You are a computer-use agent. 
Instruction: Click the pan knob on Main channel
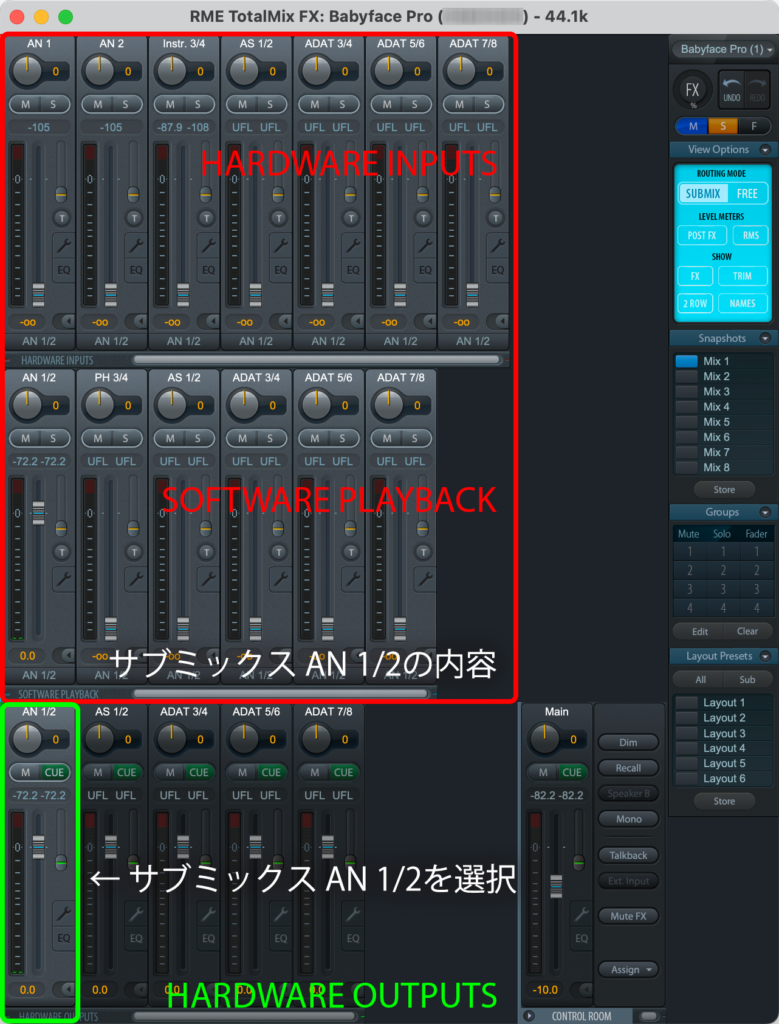(545, 740)
